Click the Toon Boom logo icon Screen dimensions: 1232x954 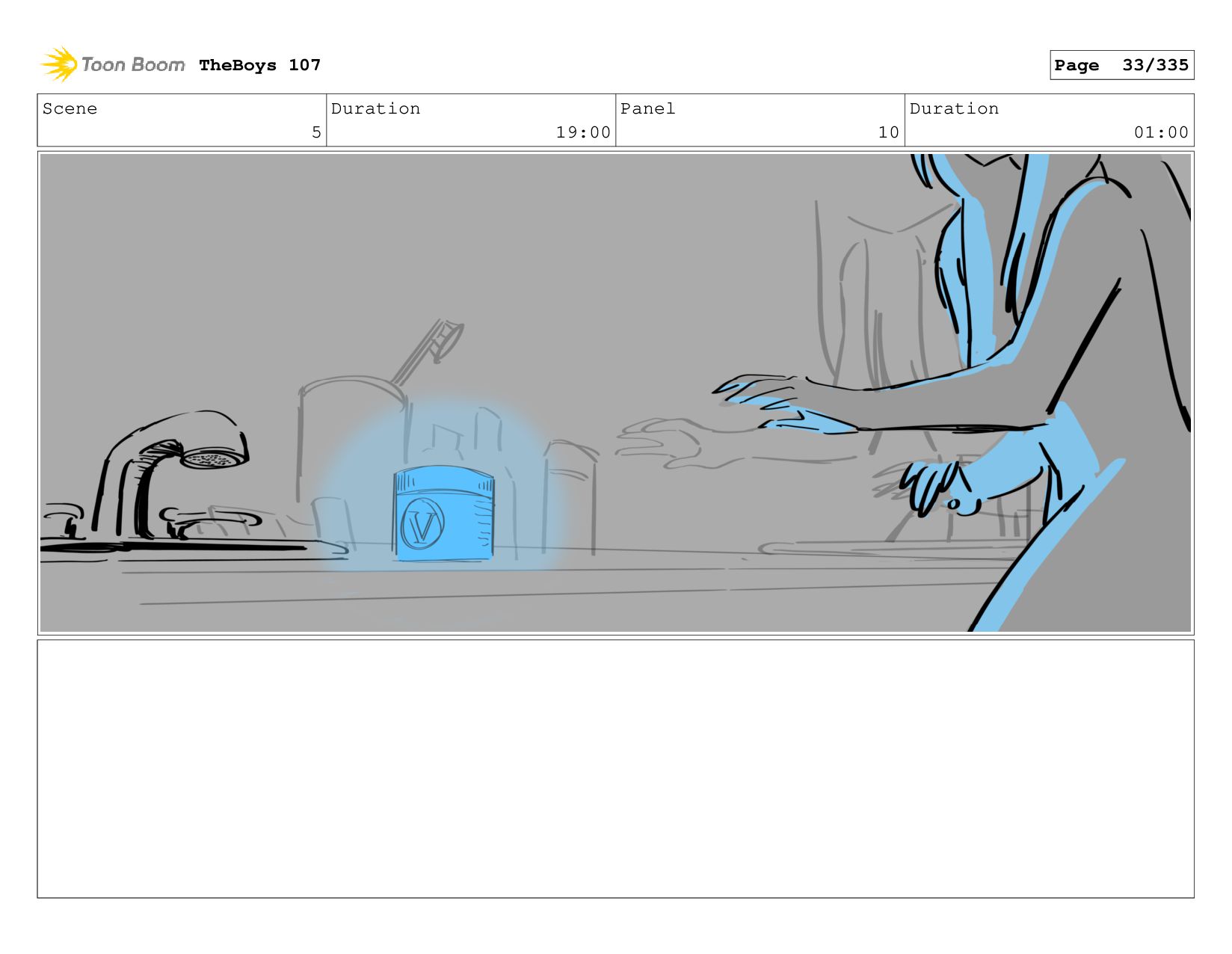click(59, 64)
